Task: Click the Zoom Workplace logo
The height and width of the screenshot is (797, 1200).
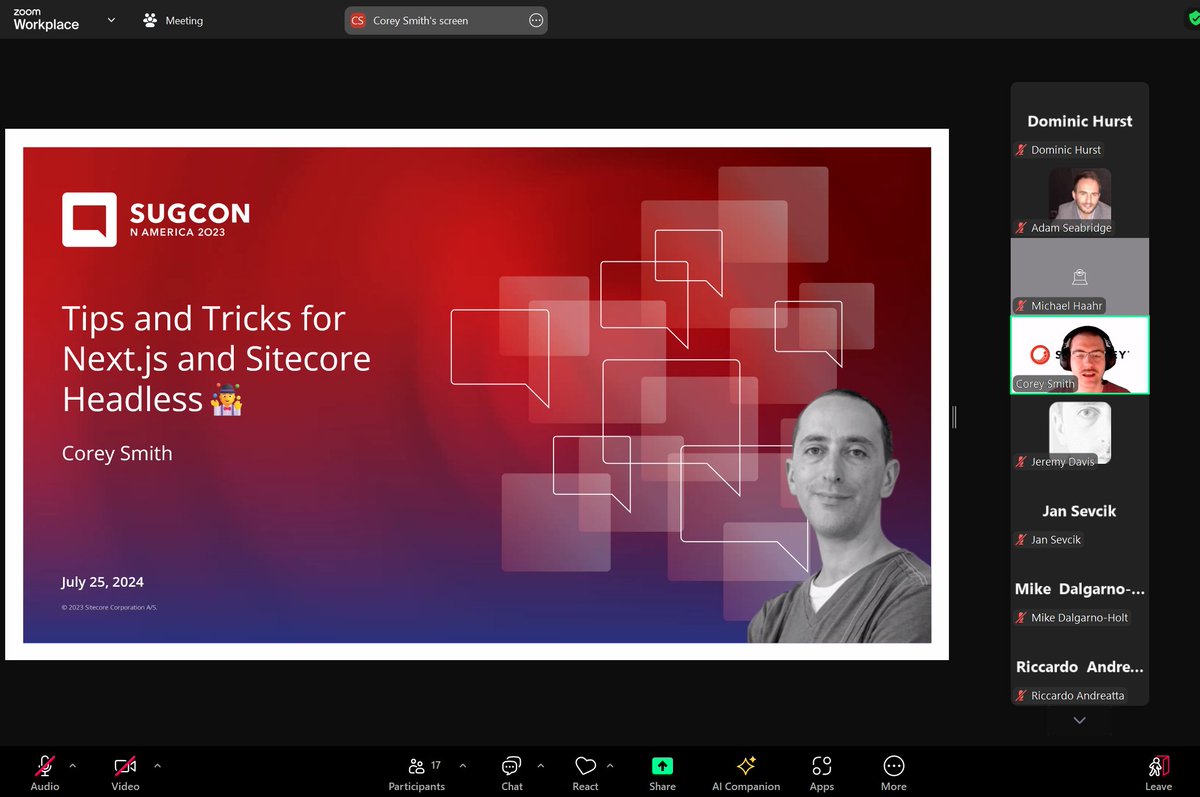Action: [x=46, y=20]
